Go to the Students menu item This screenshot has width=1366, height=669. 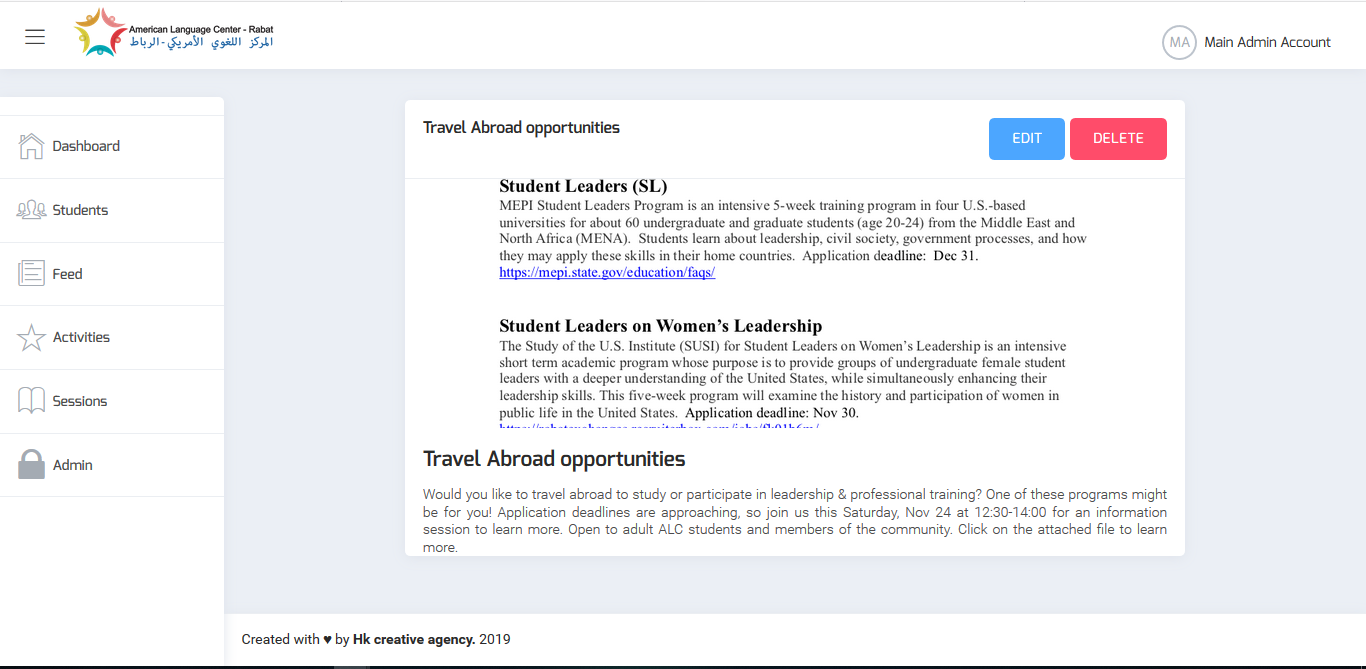[112, 210]
